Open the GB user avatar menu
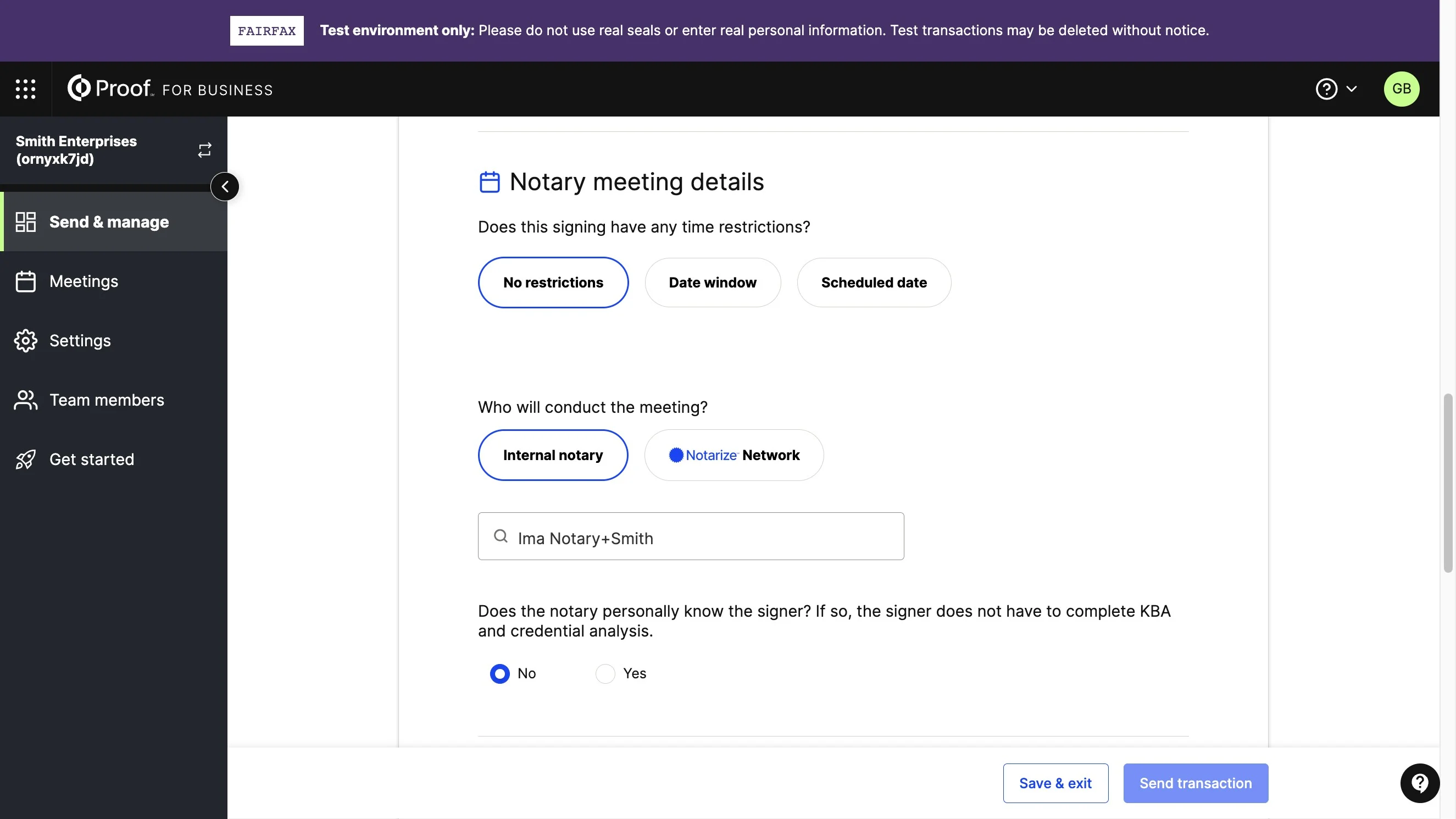 (x=1401, y=89)
